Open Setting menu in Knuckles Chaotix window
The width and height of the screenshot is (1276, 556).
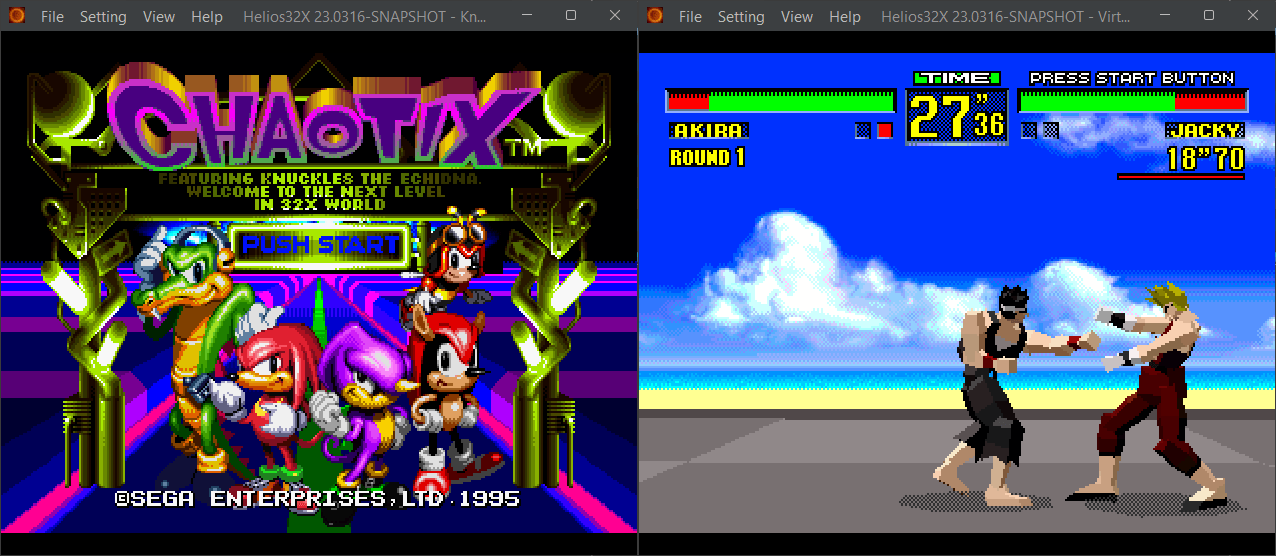tap(103, 17)
